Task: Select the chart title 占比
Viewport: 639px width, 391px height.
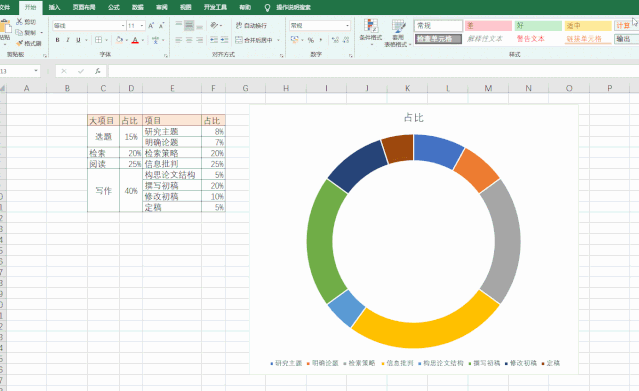Action: click(x=414, y=118)
